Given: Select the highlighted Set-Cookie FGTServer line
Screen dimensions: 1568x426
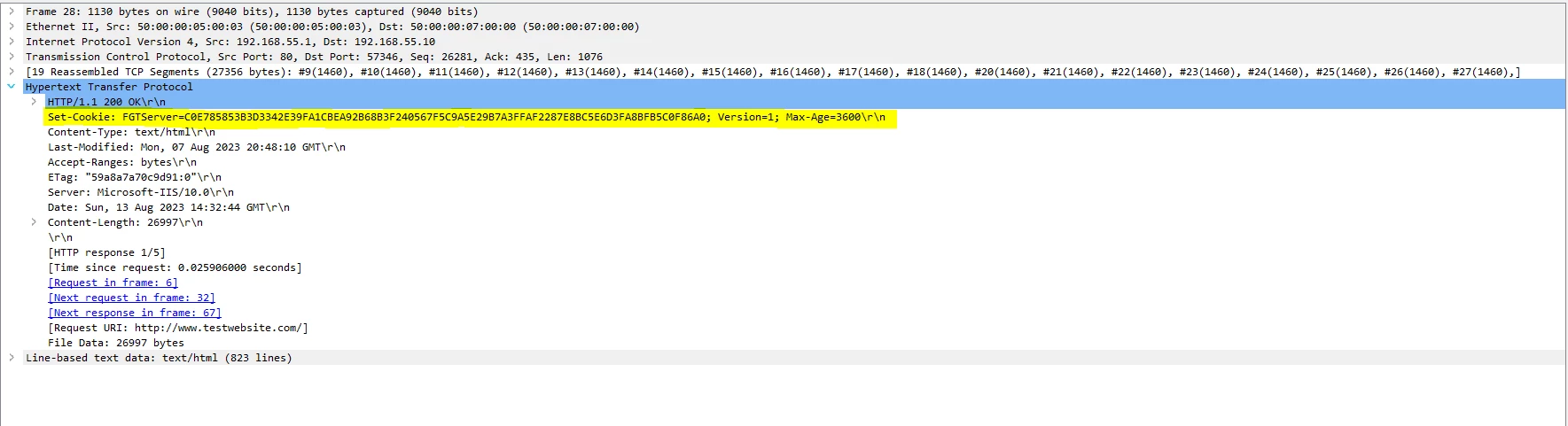Looking at the screenshot, I should [x=467, y=117].
